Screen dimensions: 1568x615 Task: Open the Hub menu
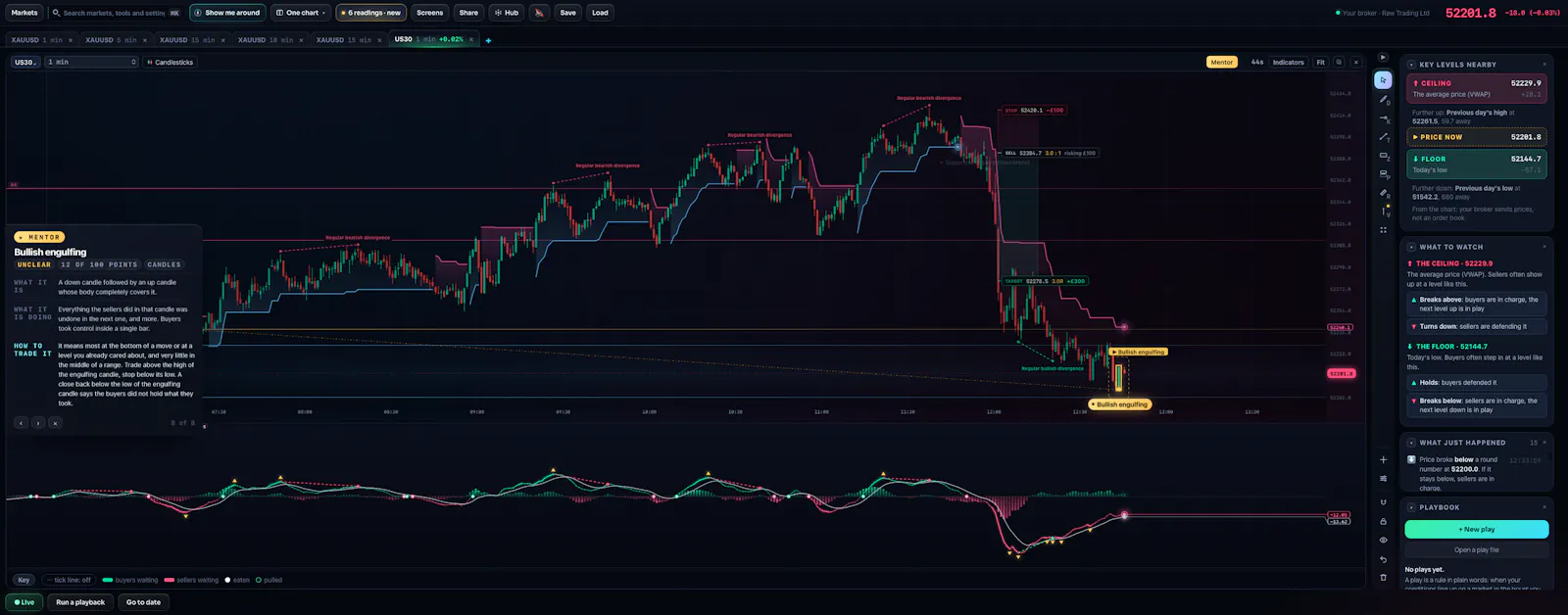pos(507,13)
